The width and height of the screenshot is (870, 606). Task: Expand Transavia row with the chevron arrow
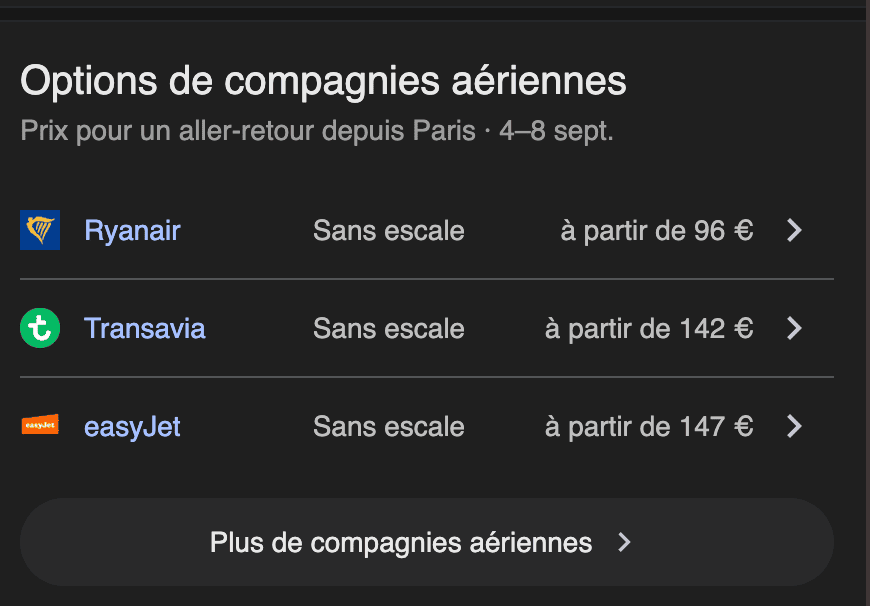click(x=795, y=328)
